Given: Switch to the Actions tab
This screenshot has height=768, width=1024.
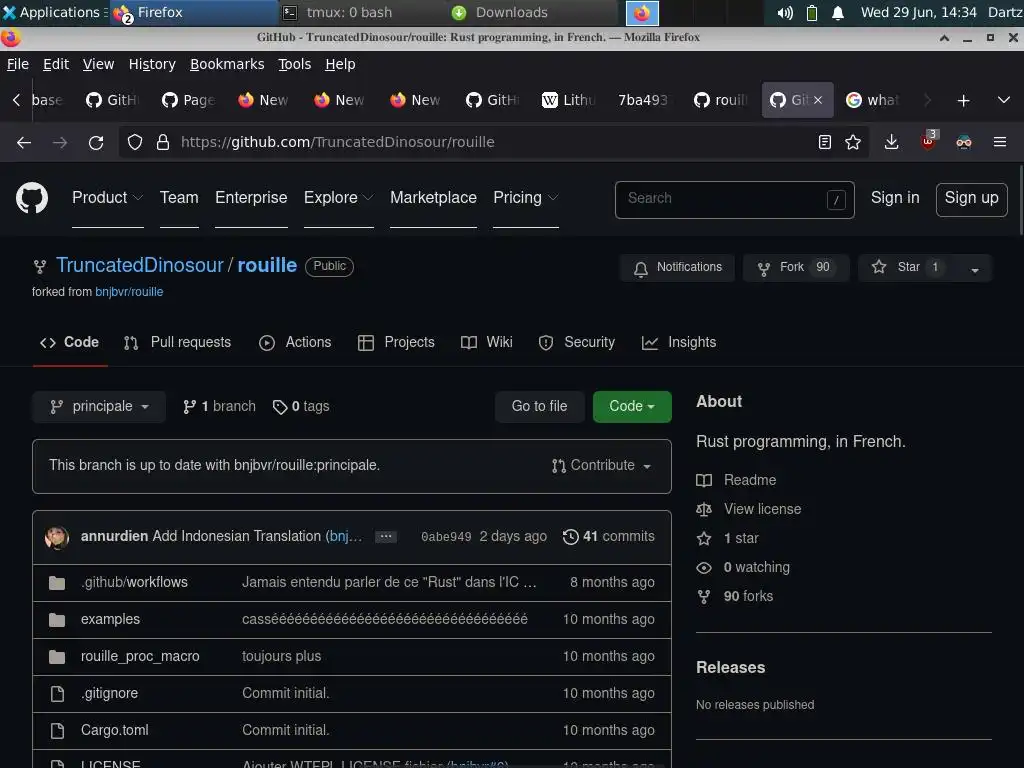Looking at the screenshot, I should (x=295, y=342).
